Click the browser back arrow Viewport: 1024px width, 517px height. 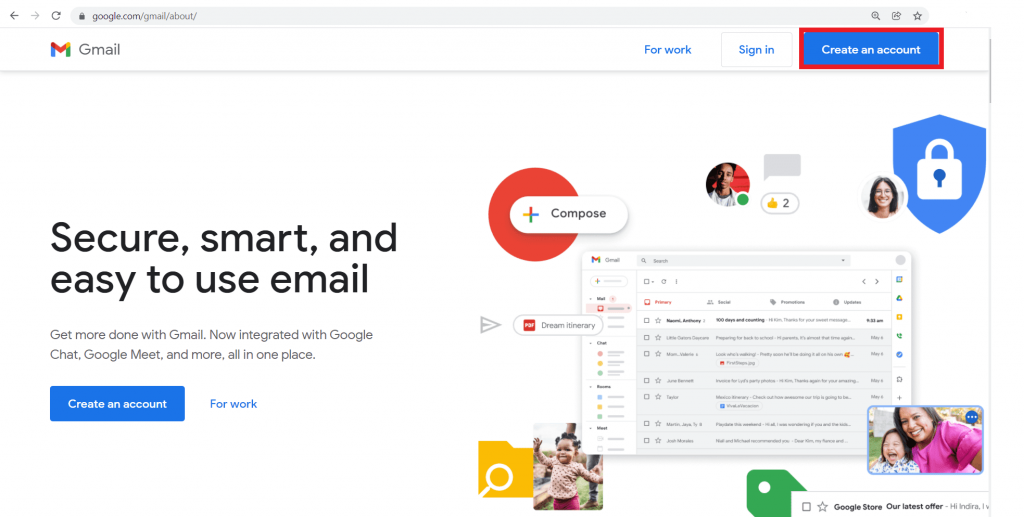click(14, 16)
